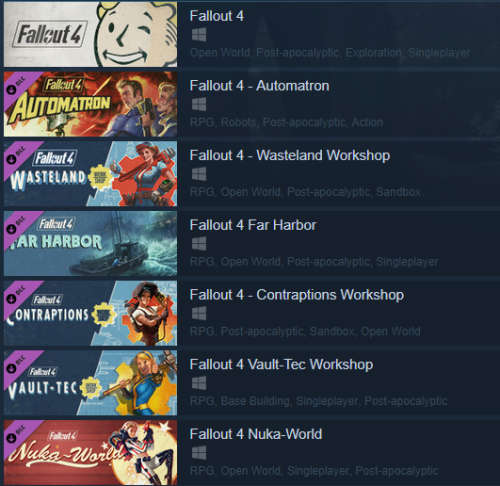
Task: Click the DLC badge on the Far Harbor banner
Action: click(x=17, y=225)
